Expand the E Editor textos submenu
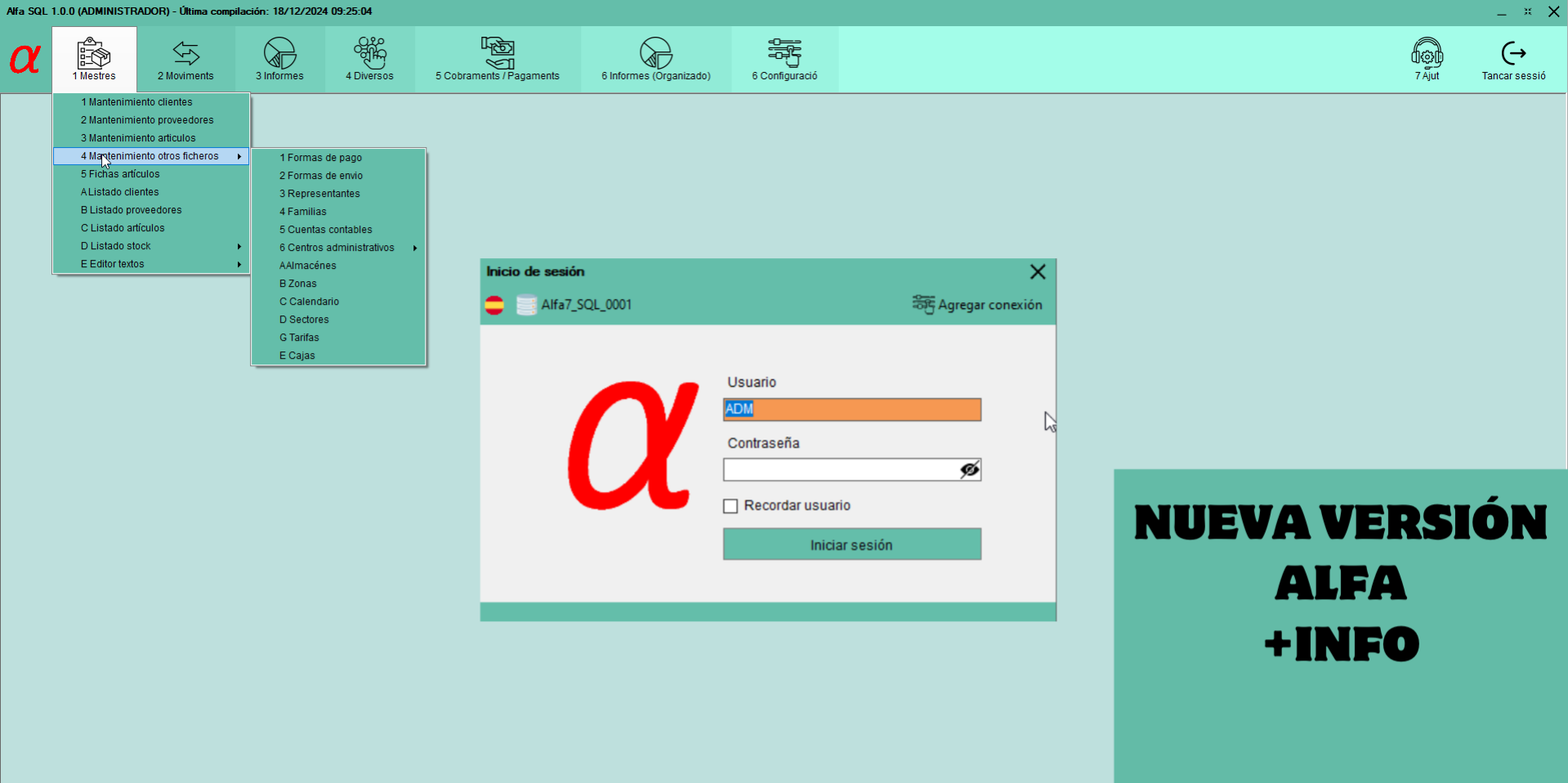 pos(113,263)
